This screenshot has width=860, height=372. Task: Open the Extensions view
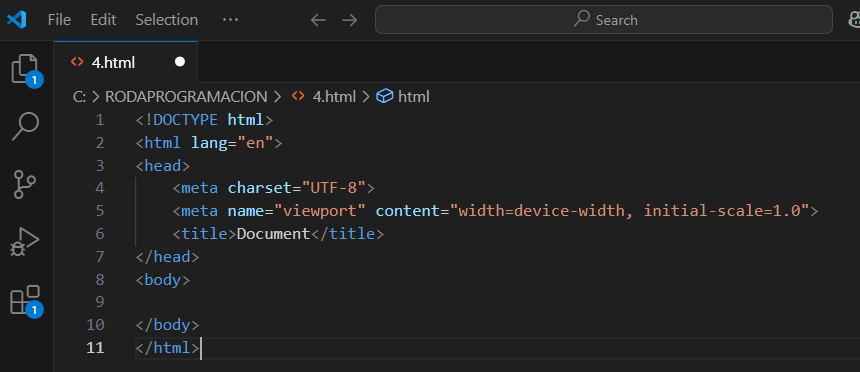[x=25, y=300]
